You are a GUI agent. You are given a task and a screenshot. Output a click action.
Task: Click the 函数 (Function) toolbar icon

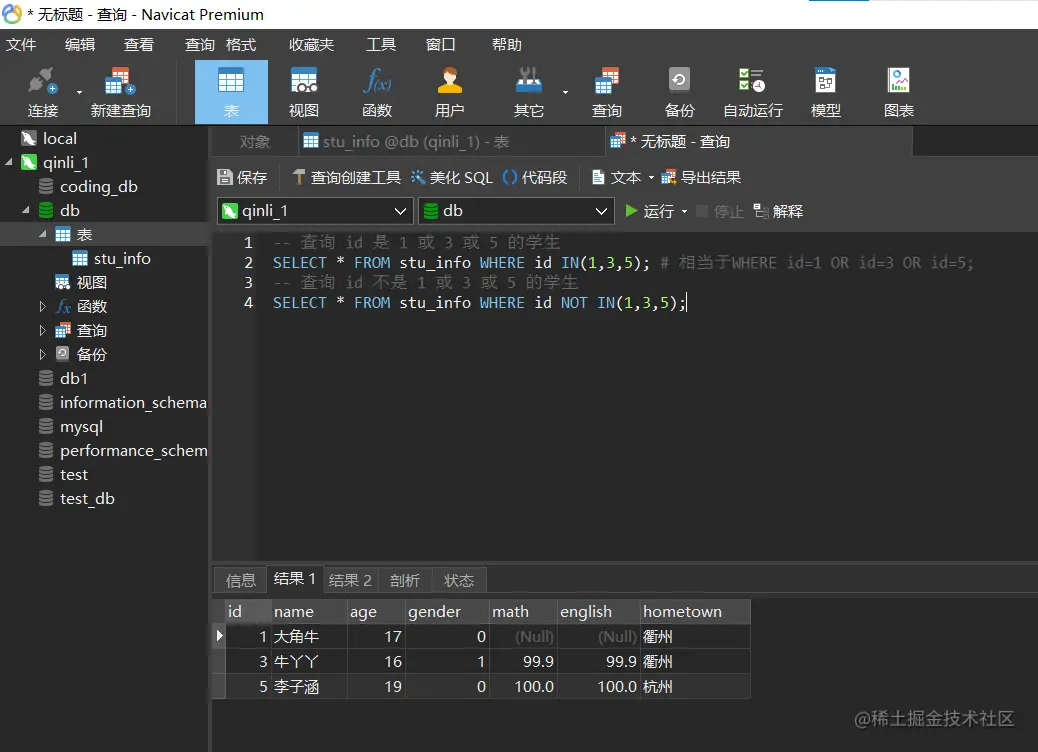pyautogui.click(x=377, y=92)
